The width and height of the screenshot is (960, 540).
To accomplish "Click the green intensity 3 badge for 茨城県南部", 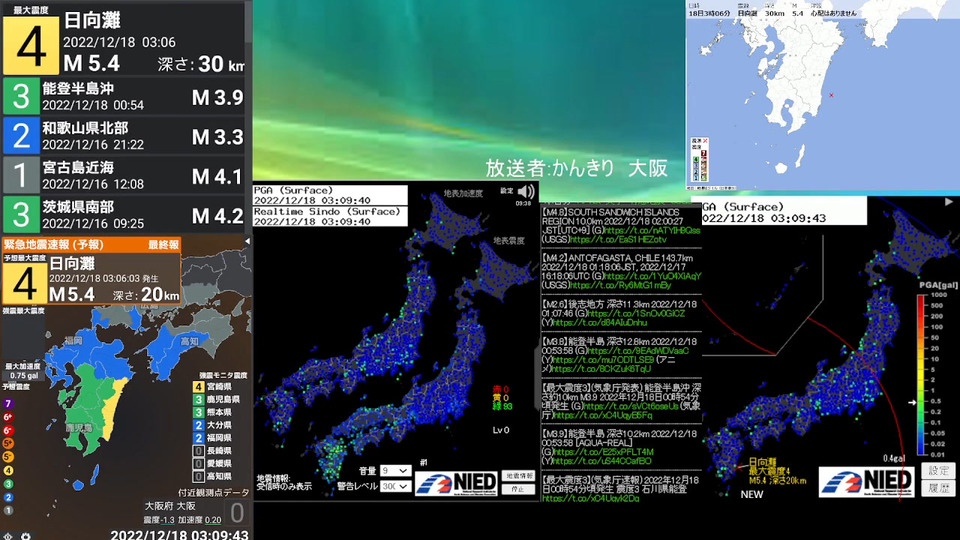I will (21, 214).
